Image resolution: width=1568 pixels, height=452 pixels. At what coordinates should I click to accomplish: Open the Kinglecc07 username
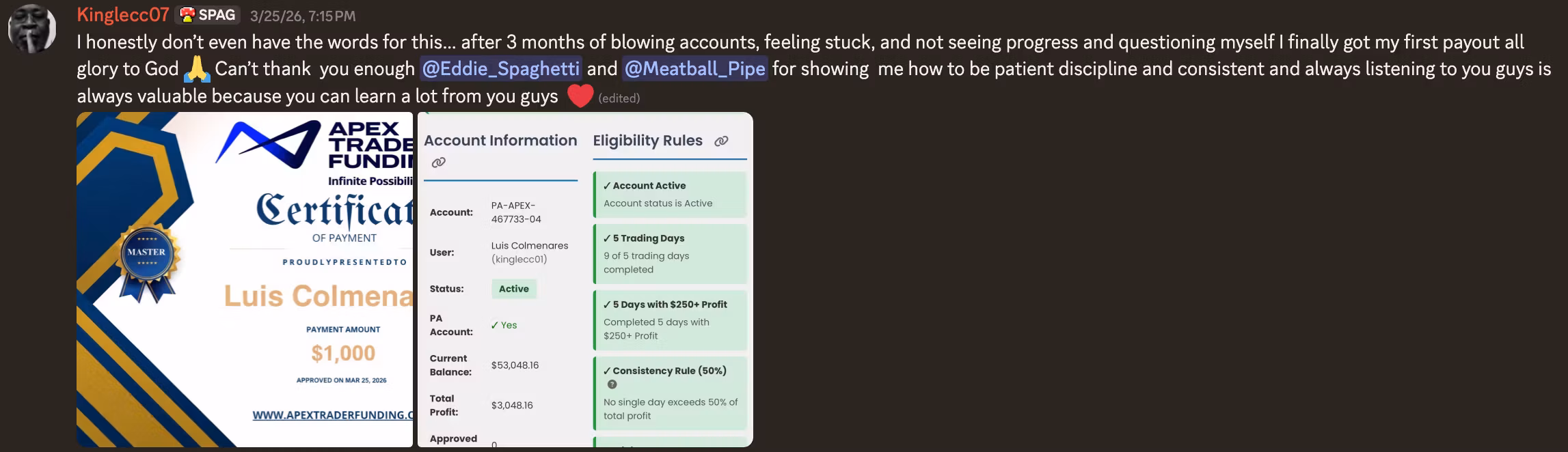pos(123,15)
